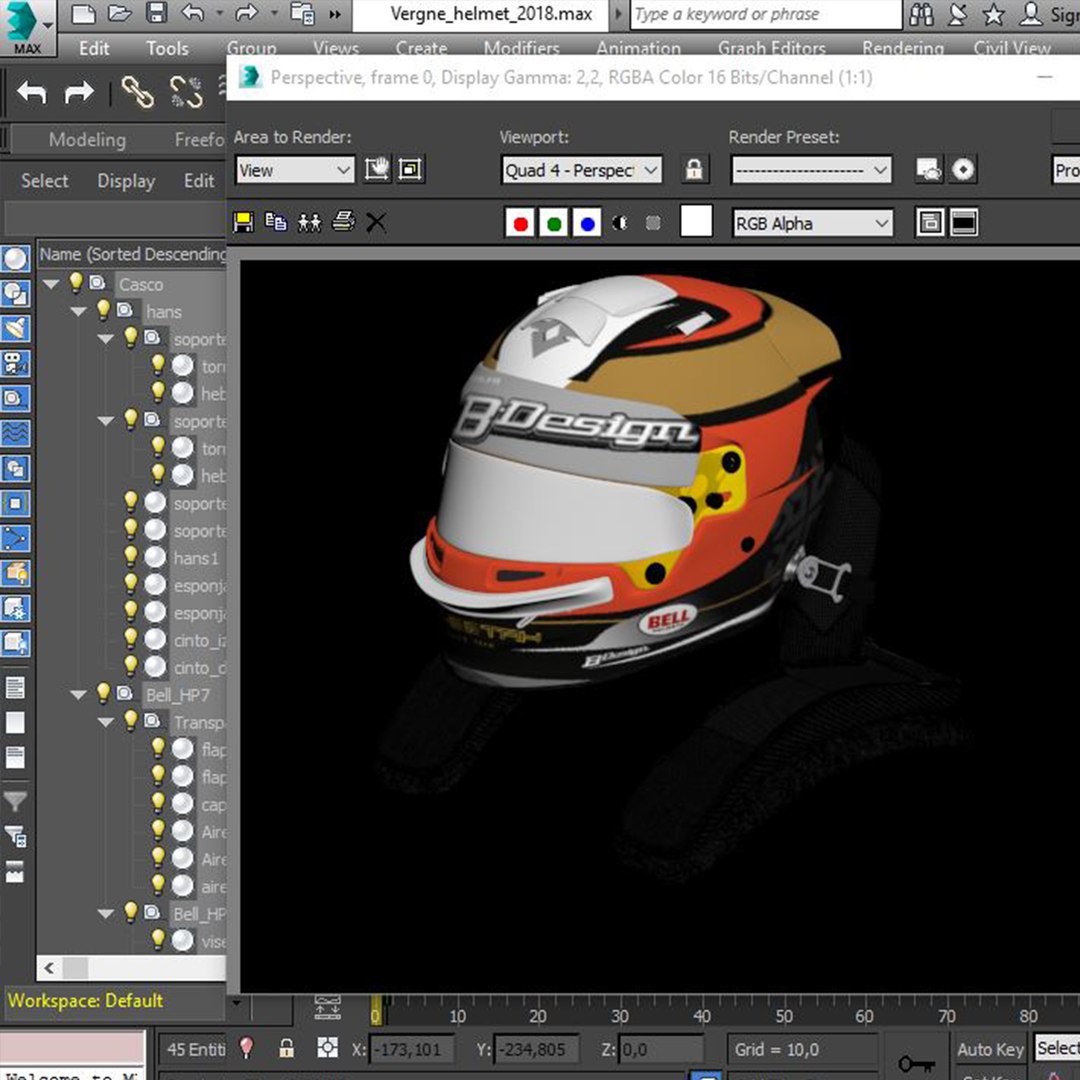Collapse the Transp tree node
Image resolution: width=1080 pixels, height=1080 pixels.
click(106, 723)
